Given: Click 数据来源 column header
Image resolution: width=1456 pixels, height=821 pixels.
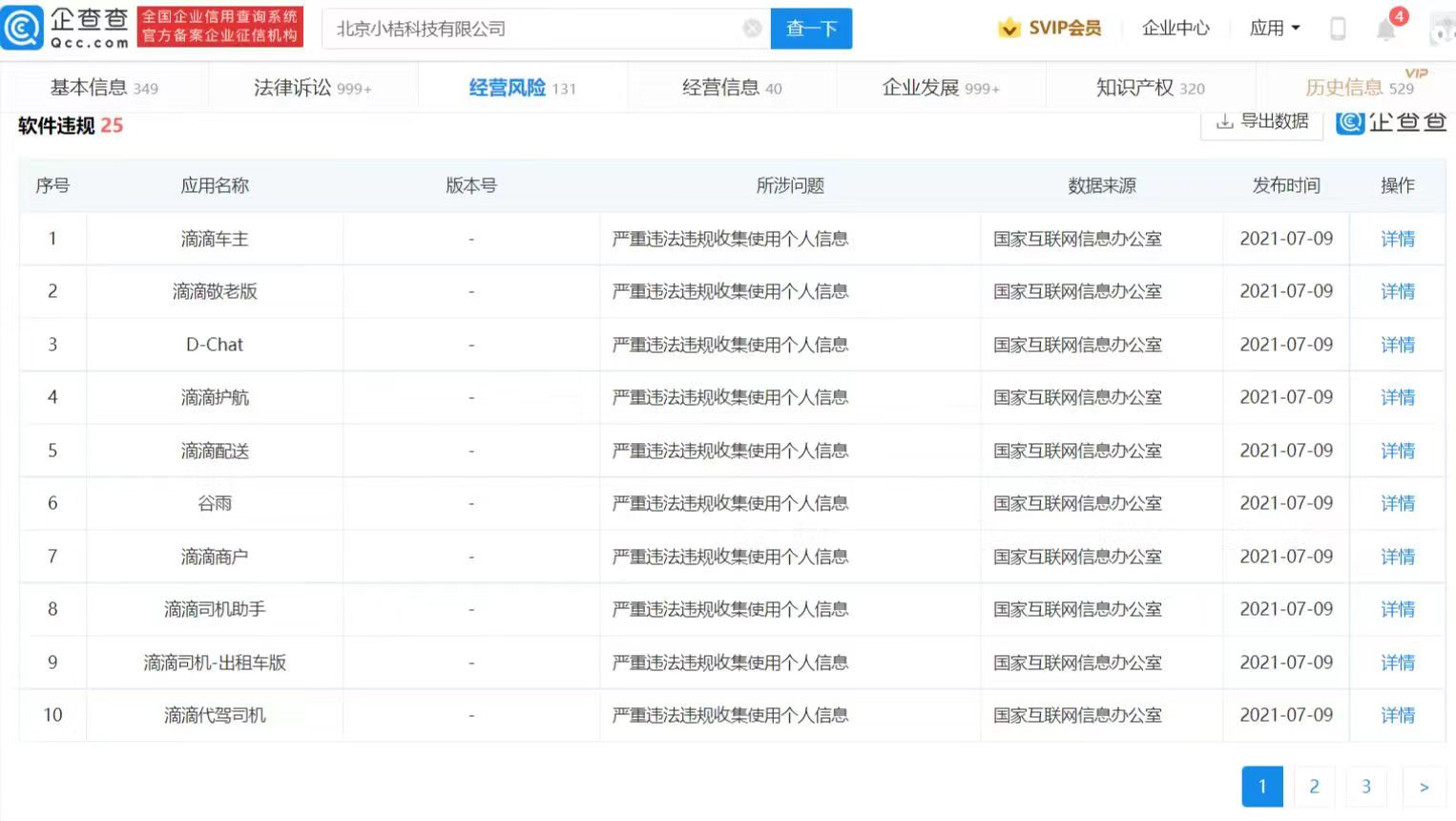Looking at the screenshot, I should tap(1102, 185).
